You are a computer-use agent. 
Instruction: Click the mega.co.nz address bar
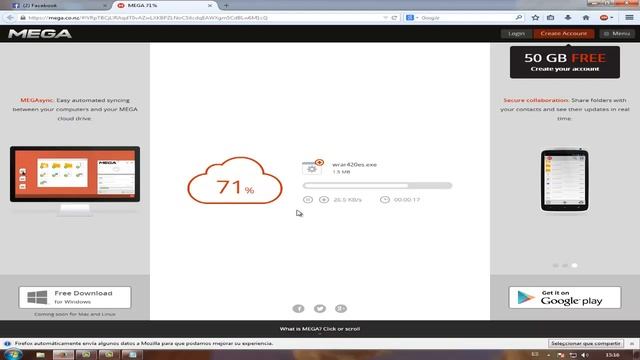[x=204, y=18]
